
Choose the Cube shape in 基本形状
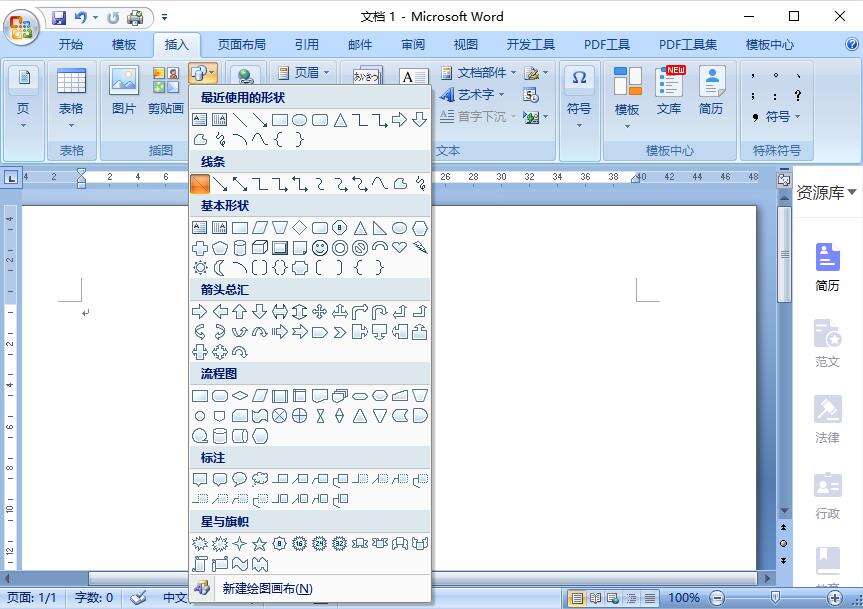tap(260, 248)
